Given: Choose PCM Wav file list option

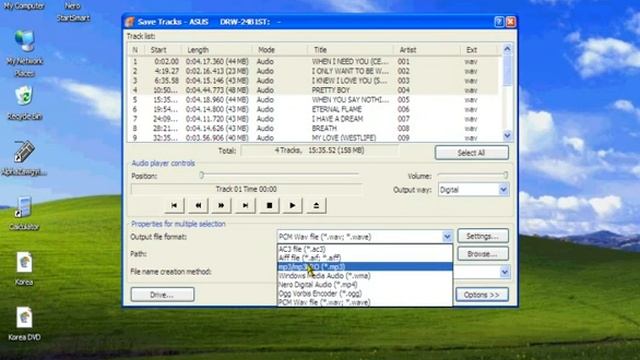Looking at the screenshot, I should pyautogui.click(x=364, y=302).
